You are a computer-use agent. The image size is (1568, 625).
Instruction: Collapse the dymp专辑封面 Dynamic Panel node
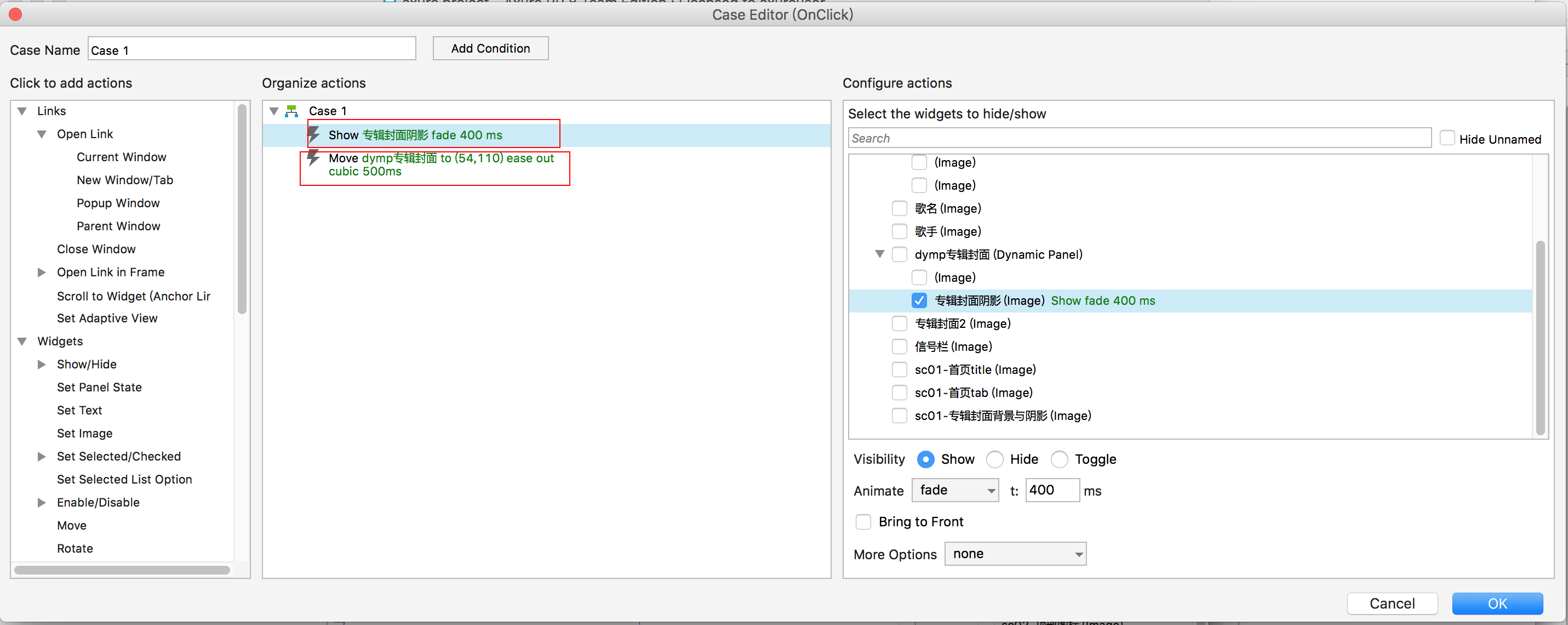click(x=879, y=254)
